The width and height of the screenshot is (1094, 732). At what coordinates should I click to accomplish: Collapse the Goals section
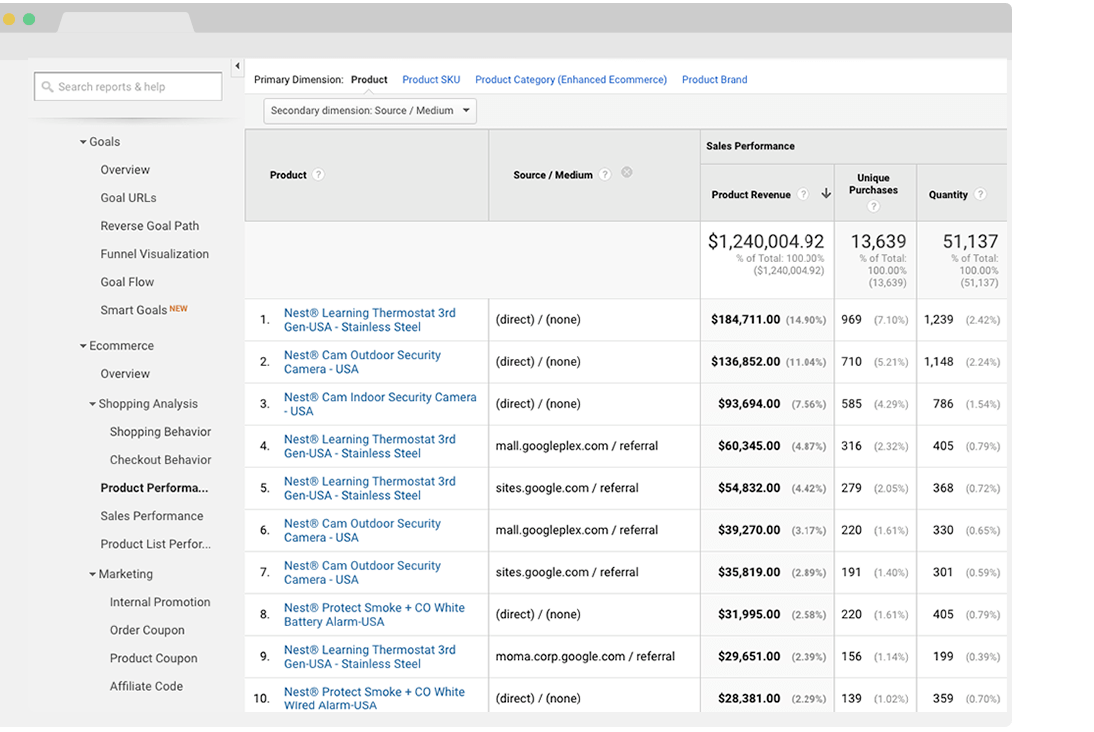(84, 142)
